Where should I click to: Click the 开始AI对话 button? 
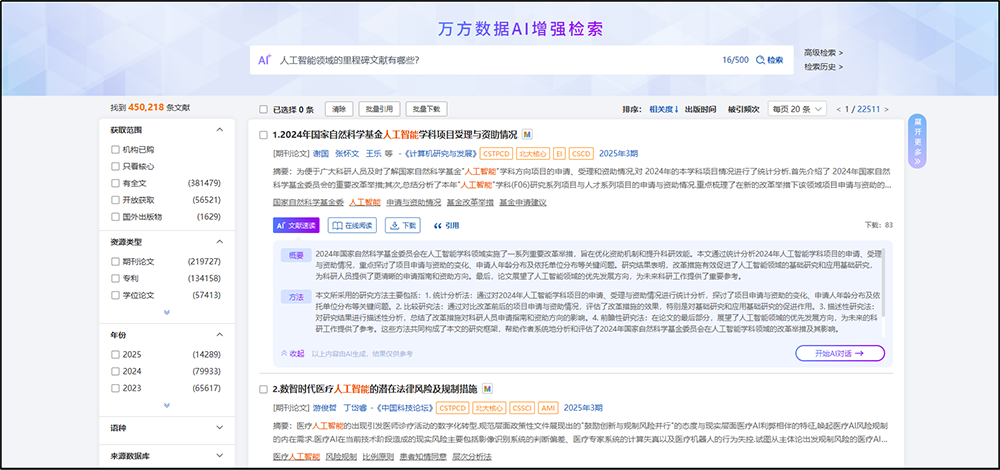(x=840, y=353)
